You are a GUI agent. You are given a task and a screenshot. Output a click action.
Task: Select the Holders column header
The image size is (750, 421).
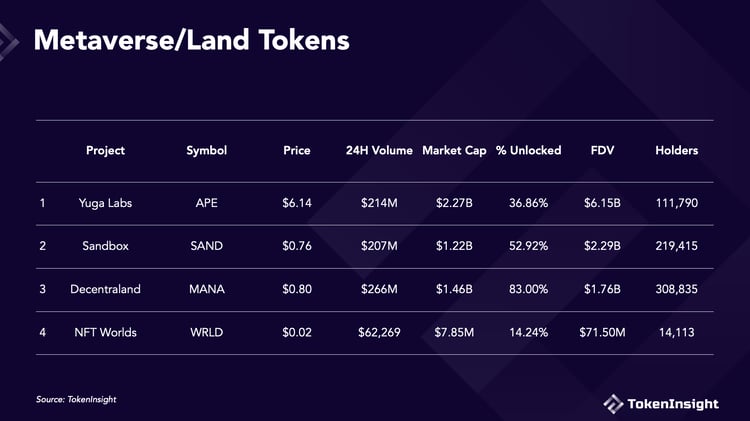click(x=677, y=151)
